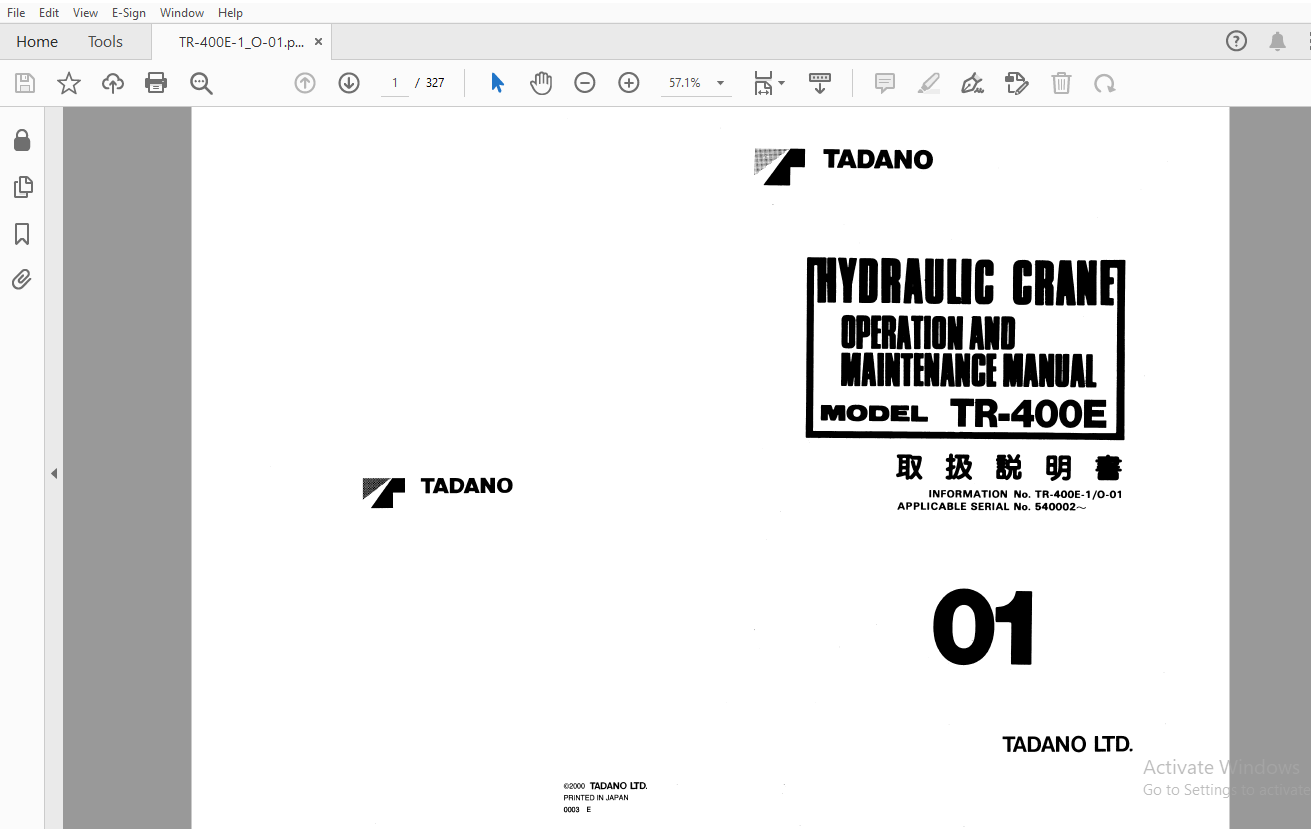Image resolution: width=1311 pixels, height=829 pixels.
Task: Open the 57.1% zoom level dropdown
Action: click(x=697, y=83)
